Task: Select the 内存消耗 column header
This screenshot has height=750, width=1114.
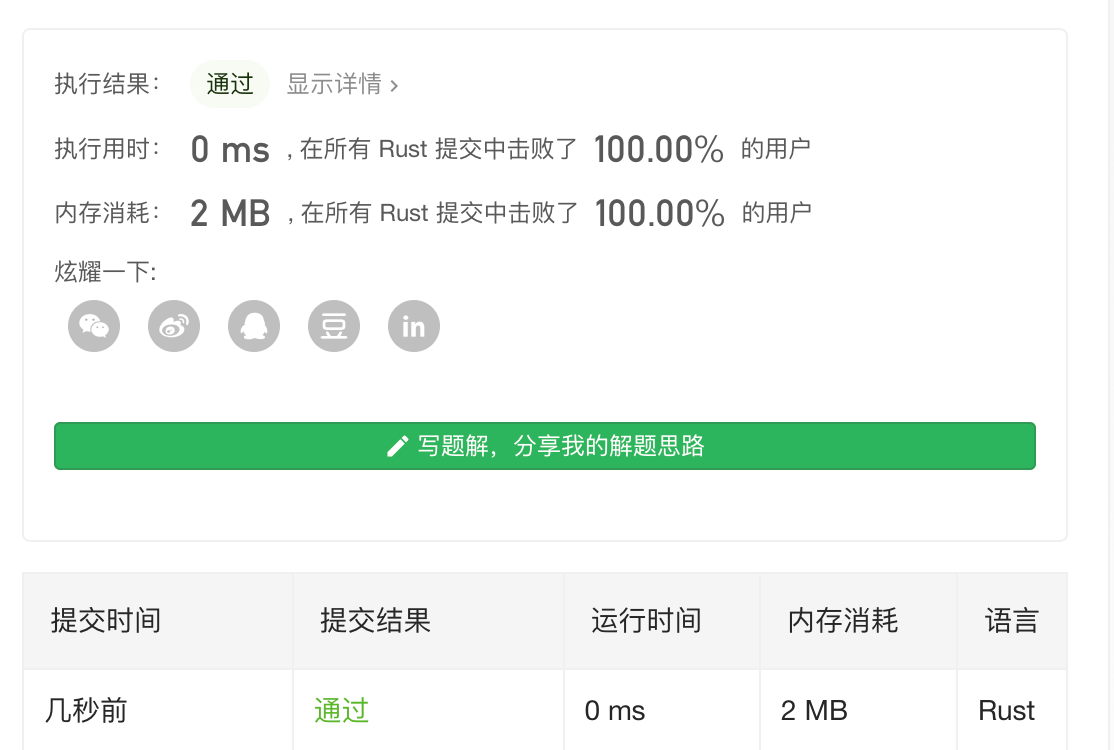Action: point(843,620)
